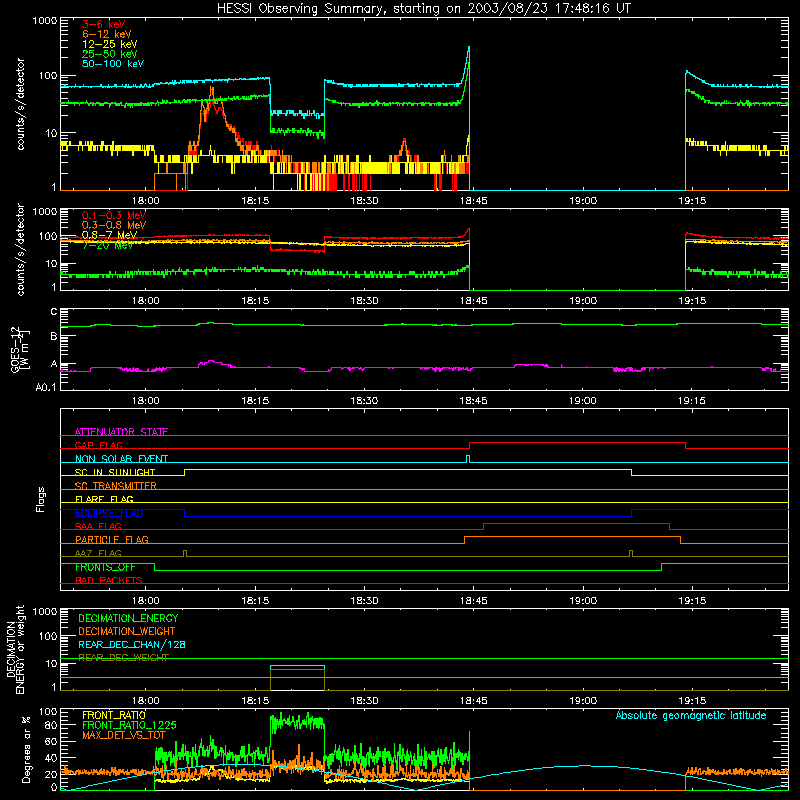Click the 0.8-7 MeV legend label
800x800 pixels.
tap(110, 235)
